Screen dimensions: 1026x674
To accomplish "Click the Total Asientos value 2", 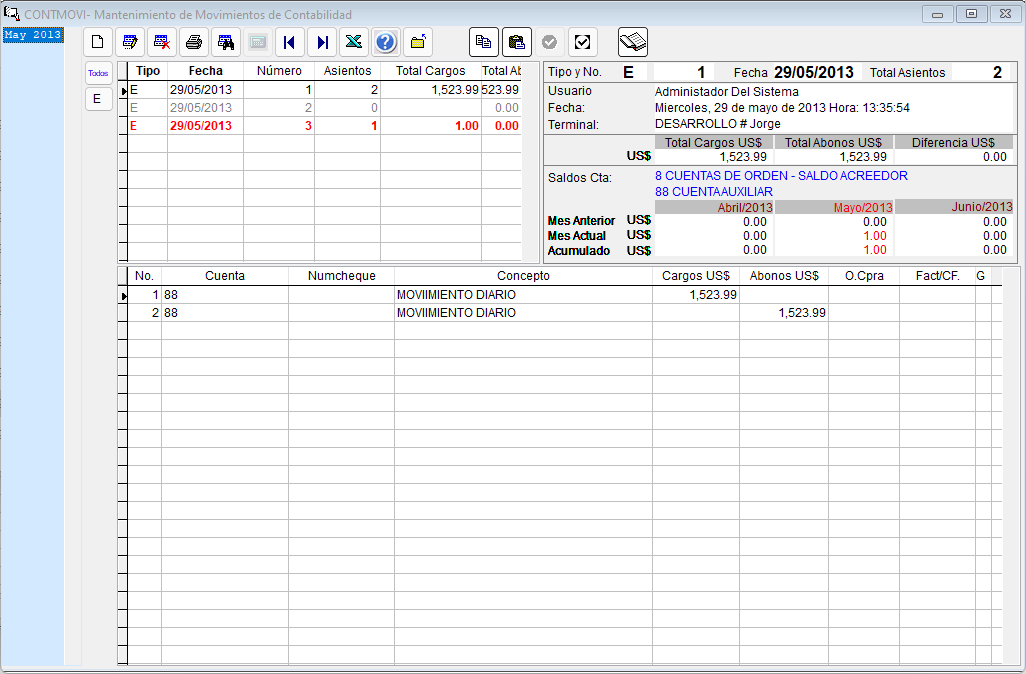I will point(997,72).
